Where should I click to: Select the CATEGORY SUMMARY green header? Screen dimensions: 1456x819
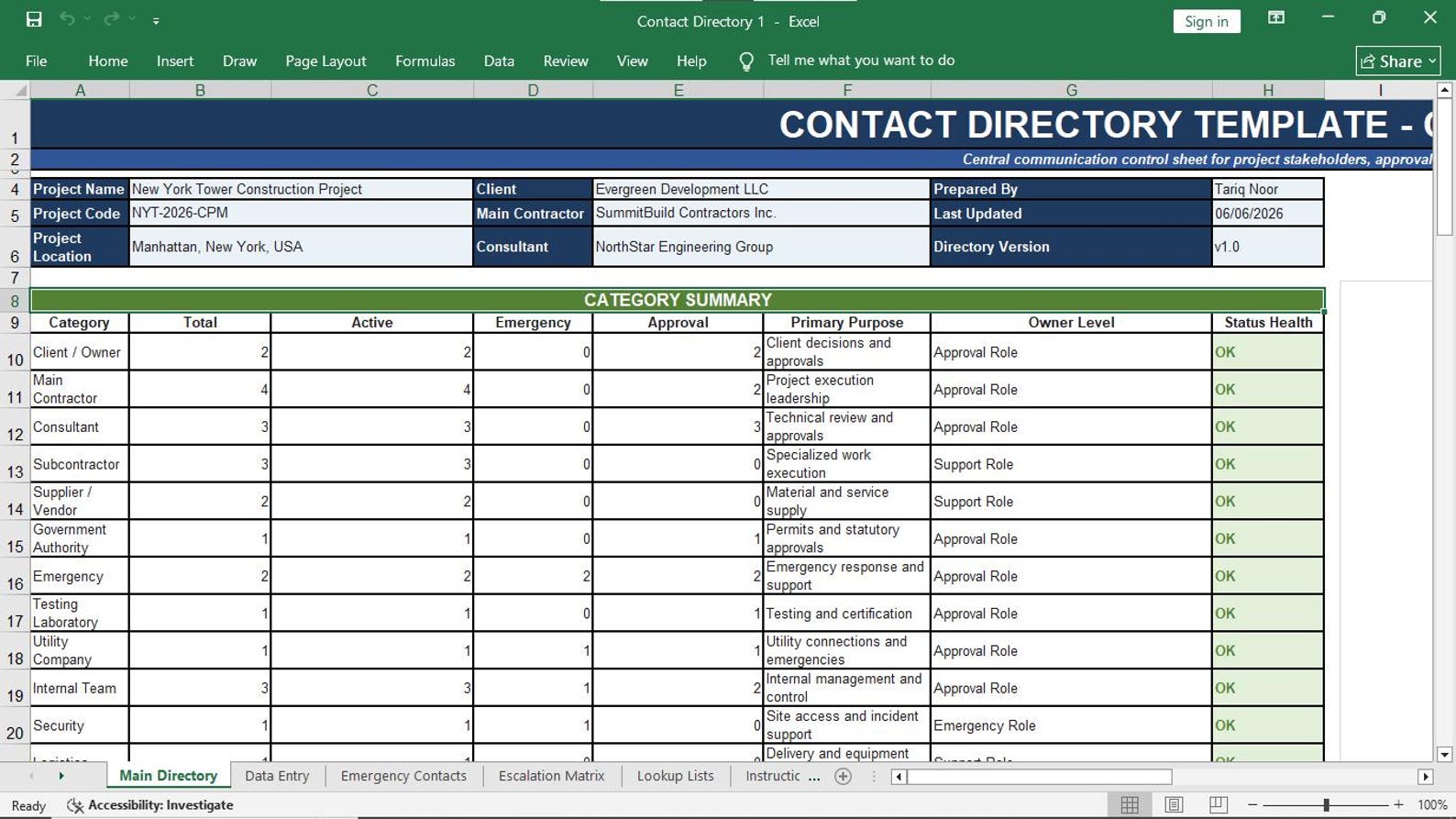[678, 300]
